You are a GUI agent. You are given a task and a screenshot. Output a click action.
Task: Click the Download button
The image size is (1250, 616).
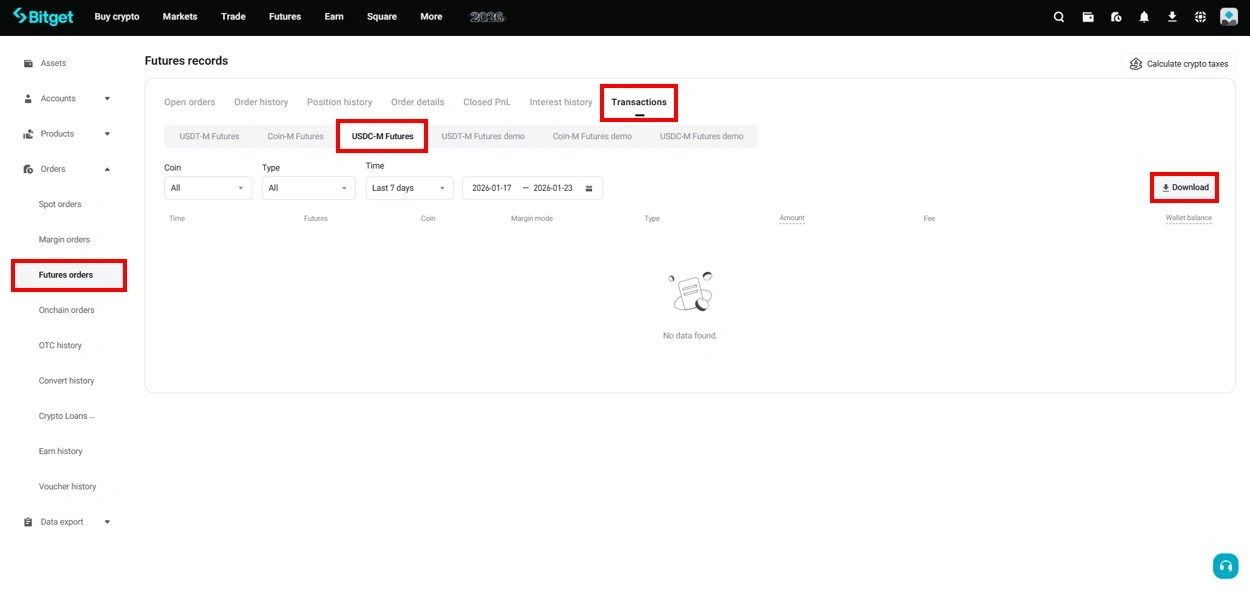(x=1185, y=188)
